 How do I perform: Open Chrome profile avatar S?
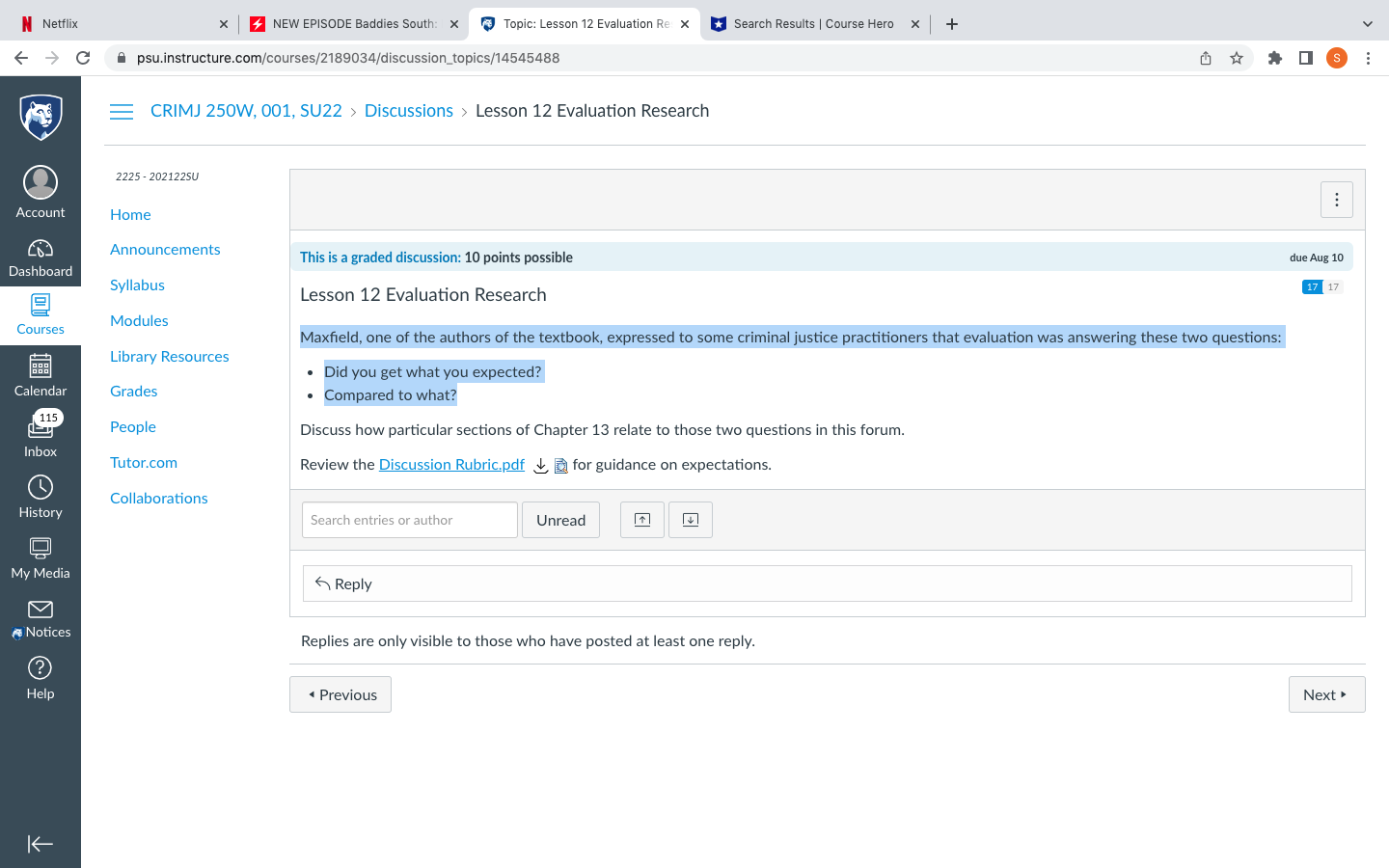click(1337, 58)
